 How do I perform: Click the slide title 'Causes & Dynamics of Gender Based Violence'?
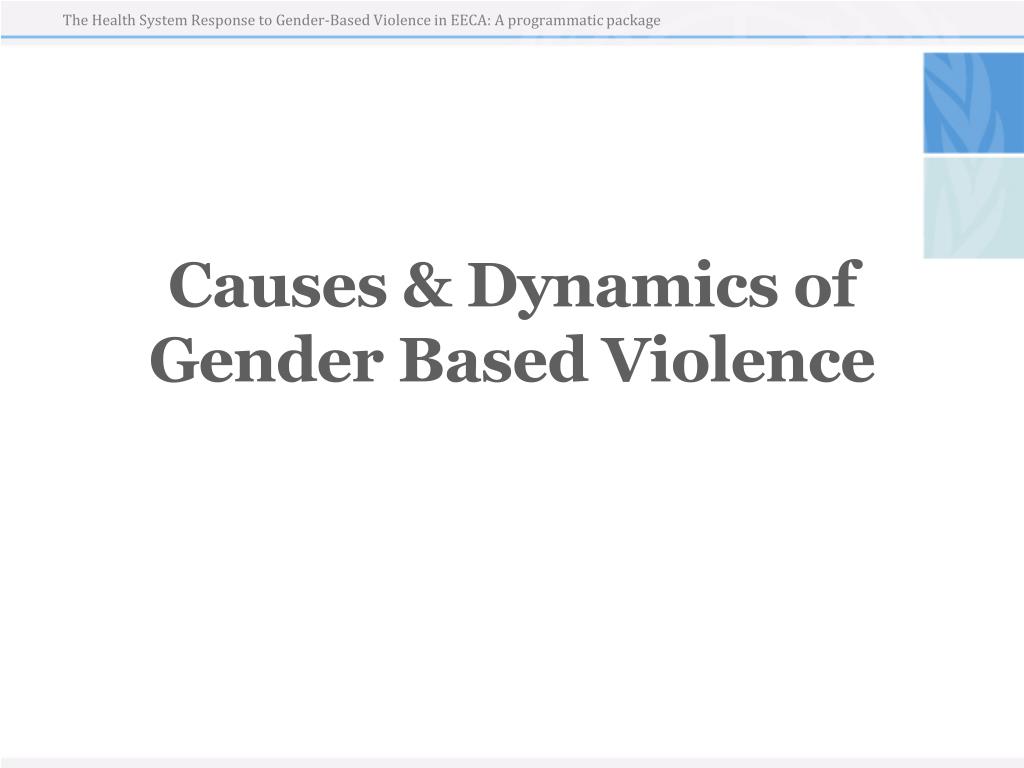pyautogui.click(x=512, y=321)
